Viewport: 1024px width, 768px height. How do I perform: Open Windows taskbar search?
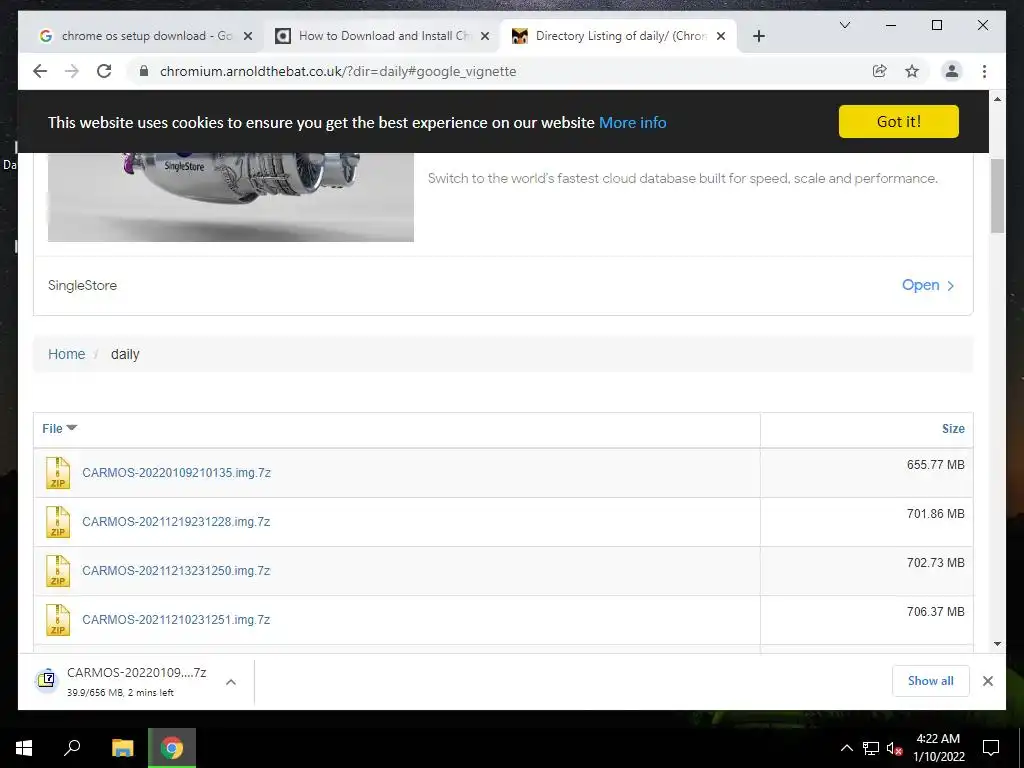[72, 748]
